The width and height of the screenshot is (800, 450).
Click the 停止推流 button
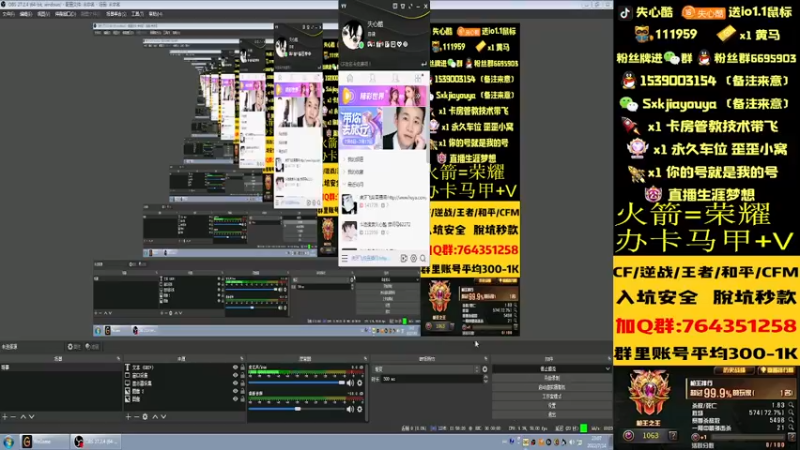point(548,368)
